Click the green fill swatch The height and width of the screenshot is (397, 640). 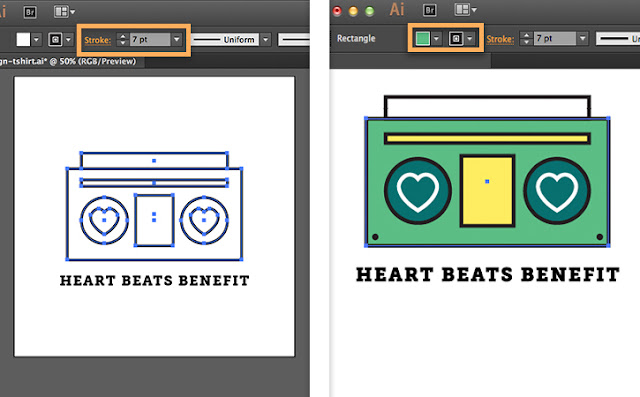point(422,39)
